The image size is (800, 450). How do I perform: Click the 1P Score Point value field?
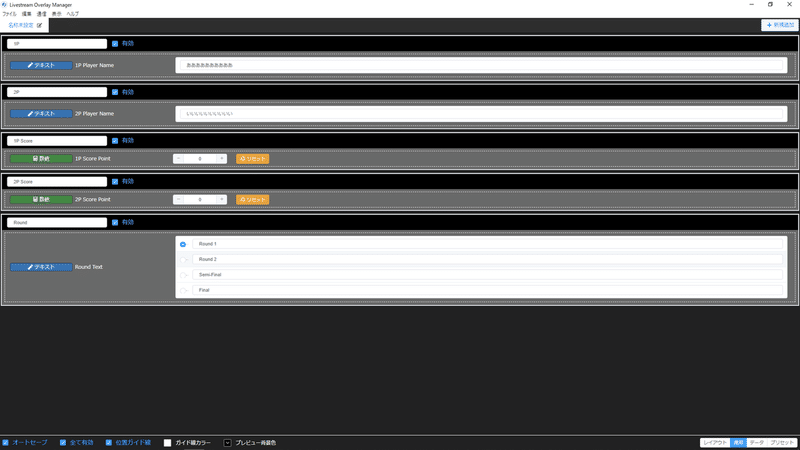click(200, 159)
